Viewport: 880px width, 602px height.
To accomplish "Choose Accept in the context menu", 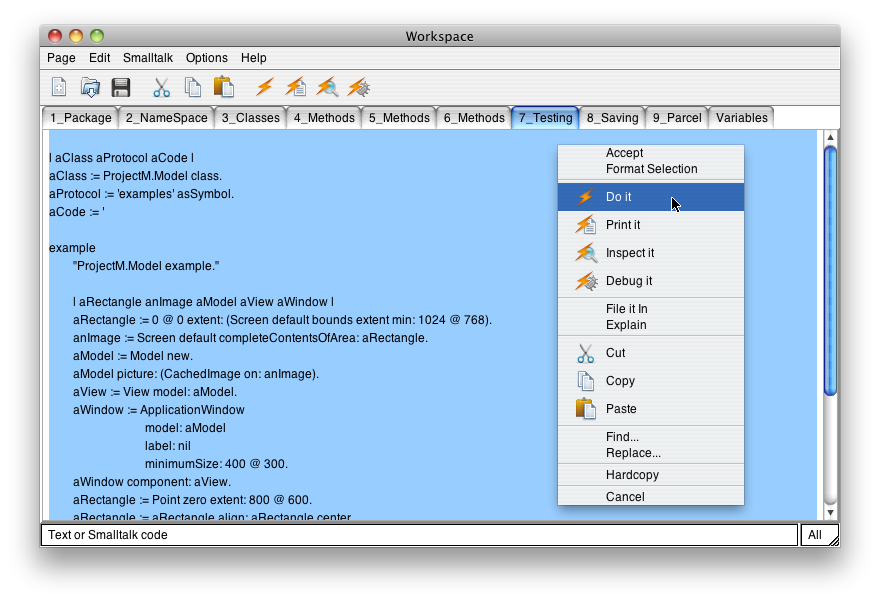I will (651, 153).
